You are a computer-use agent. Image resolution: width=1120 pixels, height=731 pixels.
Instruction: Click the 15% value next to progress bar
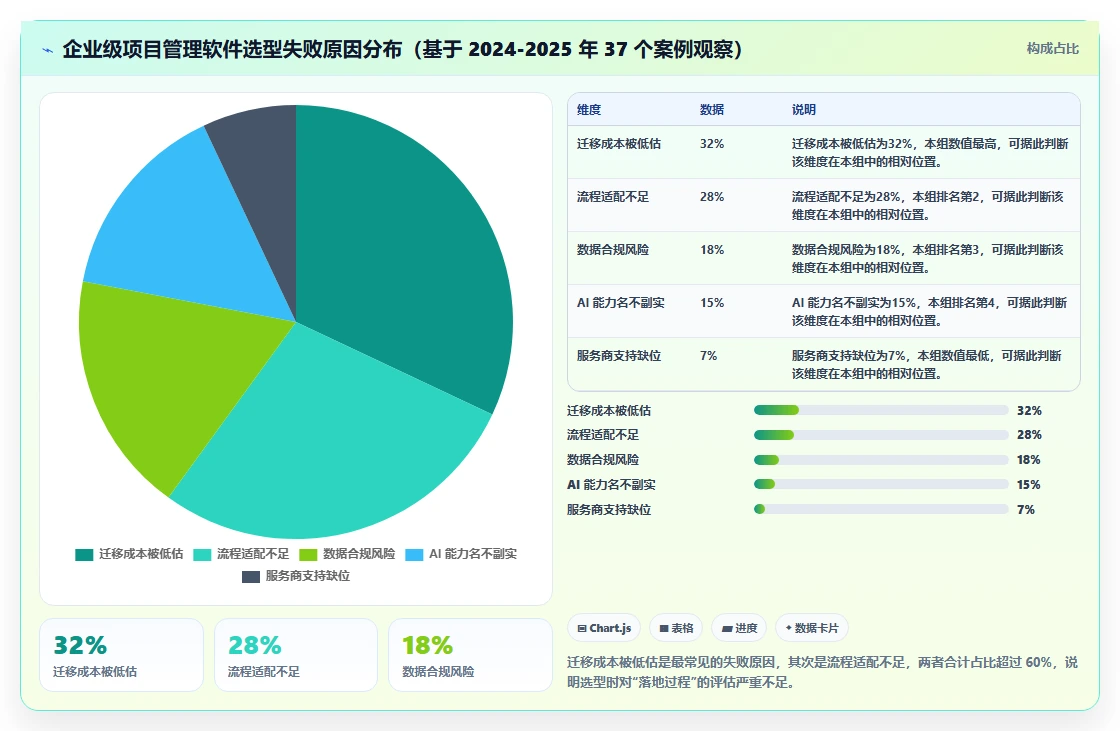click(x=1029, y=484)
